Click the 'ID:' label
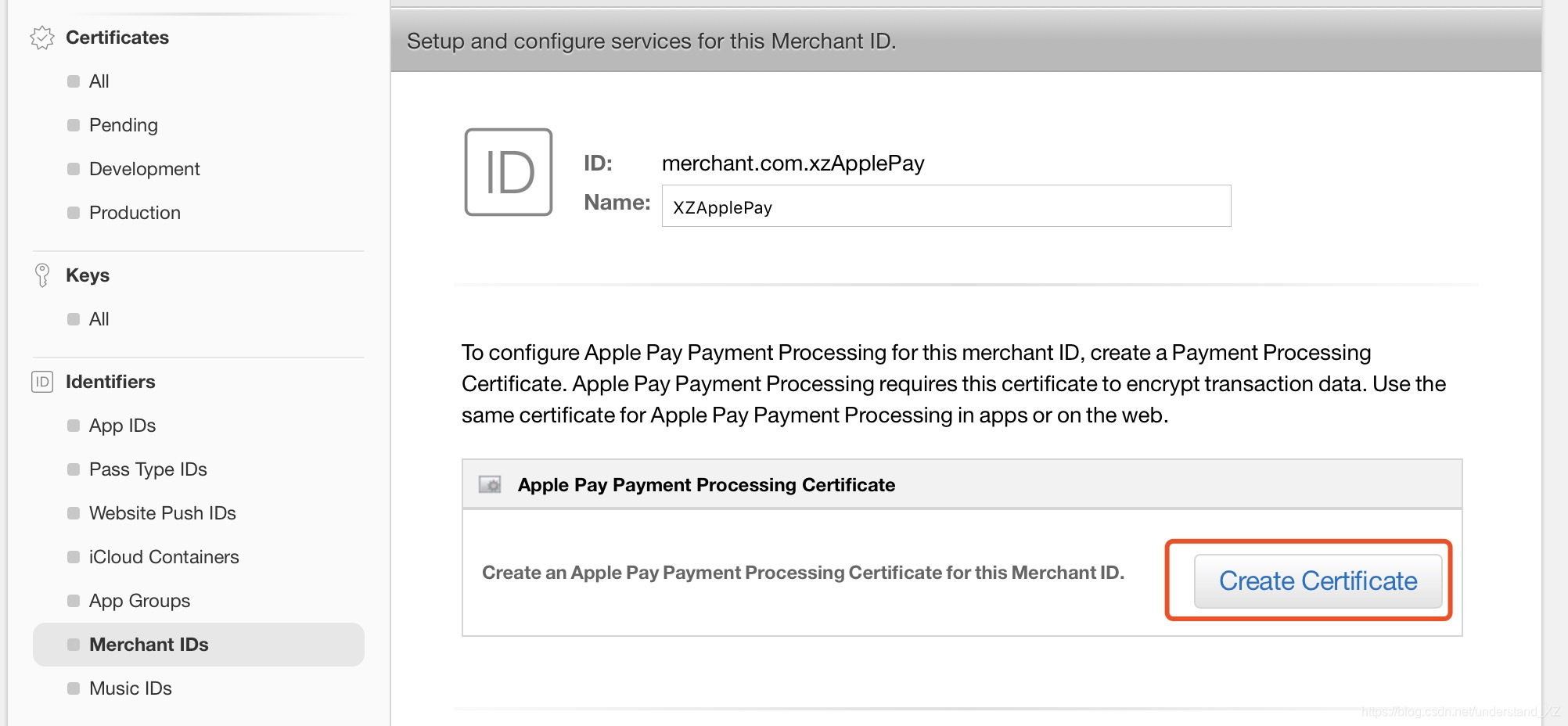 tap(598, 163)
